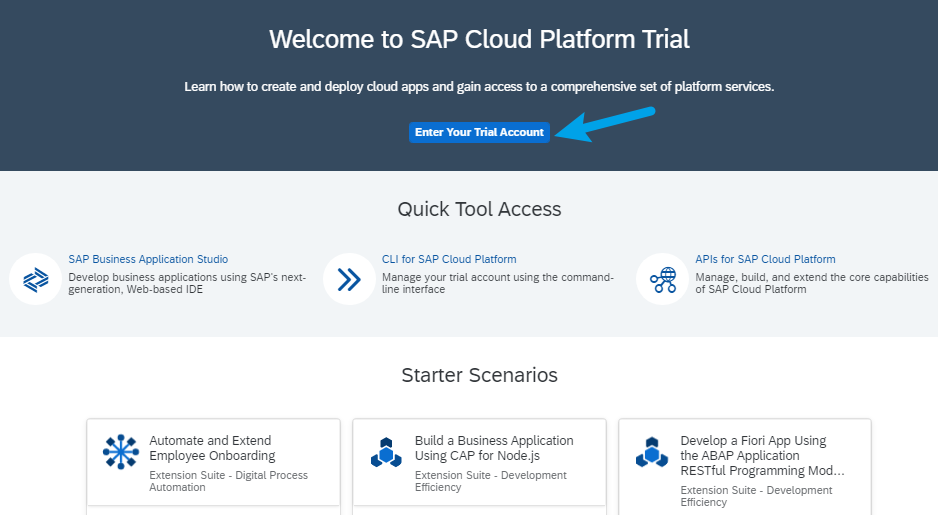Open CLI for SAP Cloud Platform link
938x515 pixels.
tap(449, 259)
